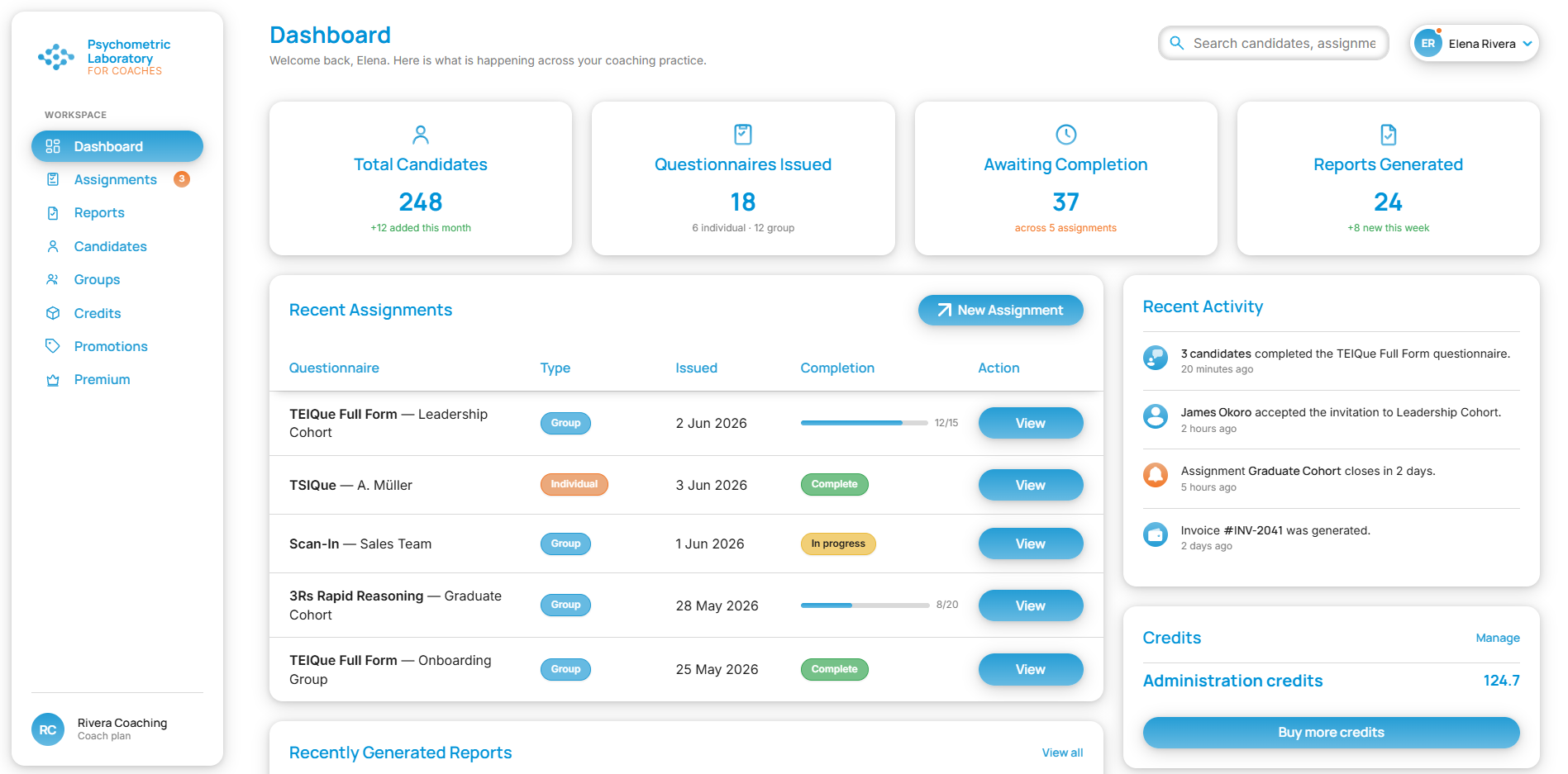The height and width of the screenshot is (774, 1568).
Task: Click the Completion column header
Action: [x=837, y=368]
